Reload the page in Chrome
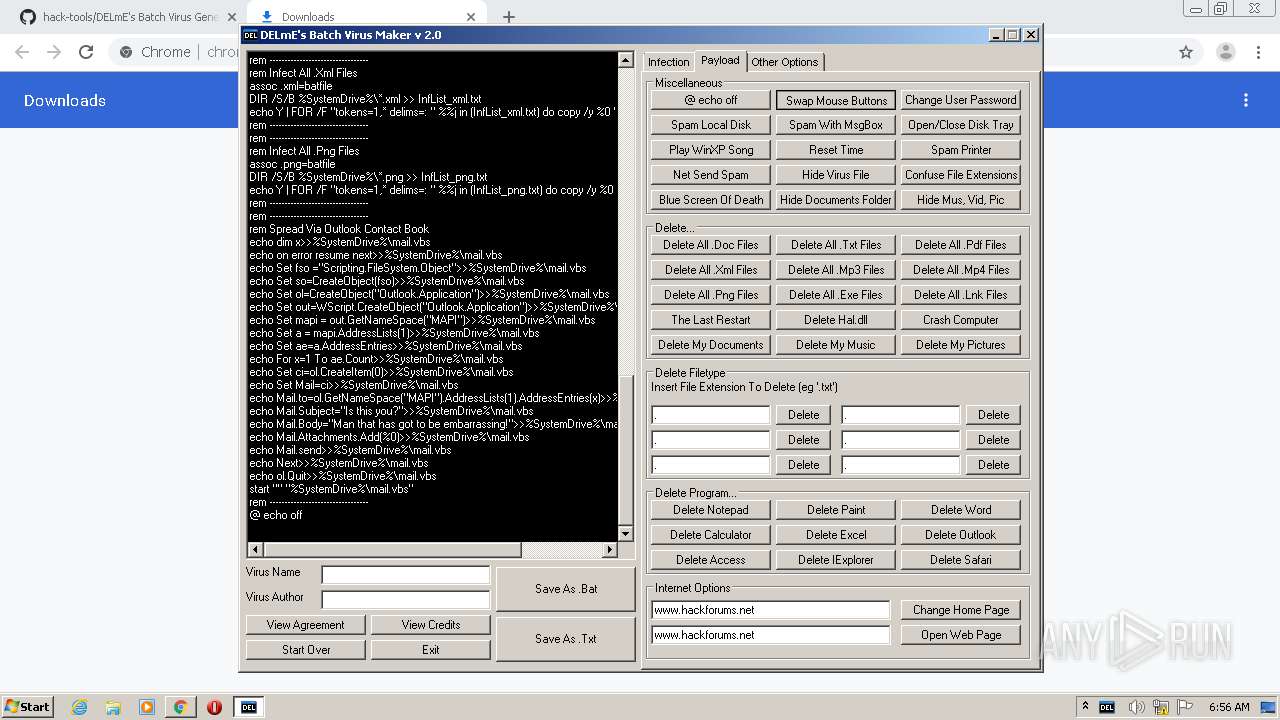 coord(86,52)
